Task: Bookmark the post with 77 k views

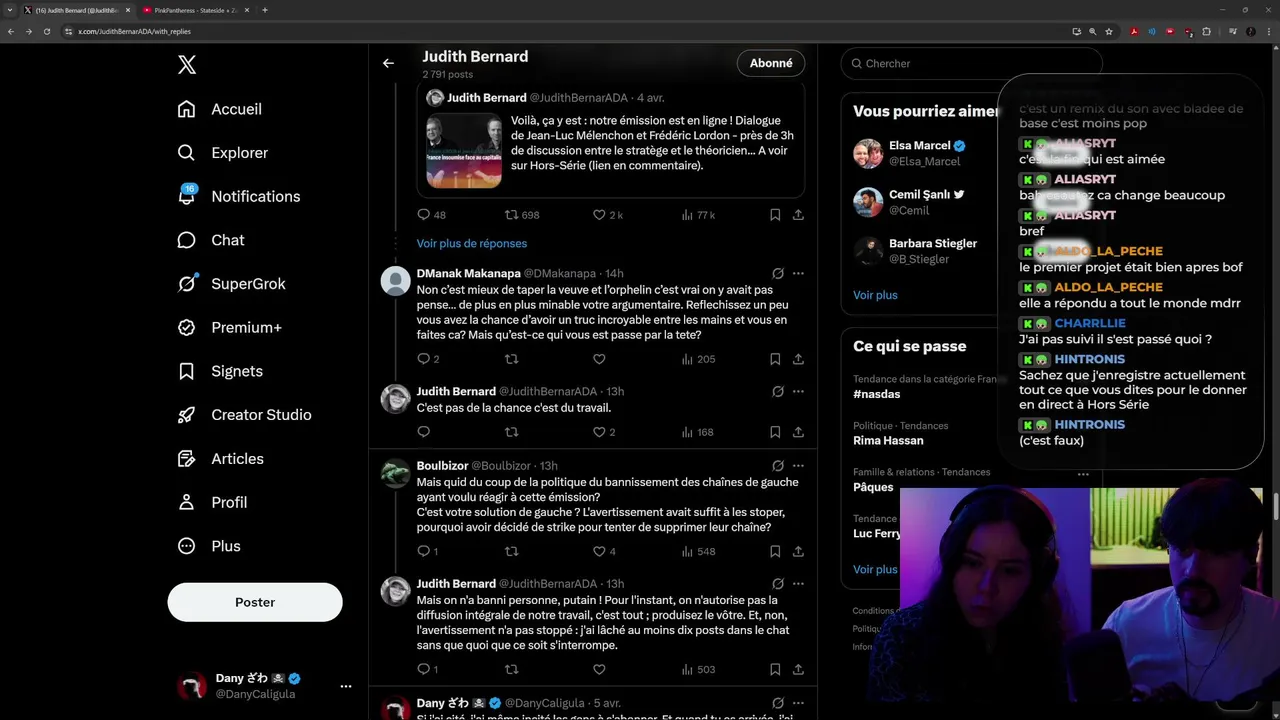Action: point(775,215)
